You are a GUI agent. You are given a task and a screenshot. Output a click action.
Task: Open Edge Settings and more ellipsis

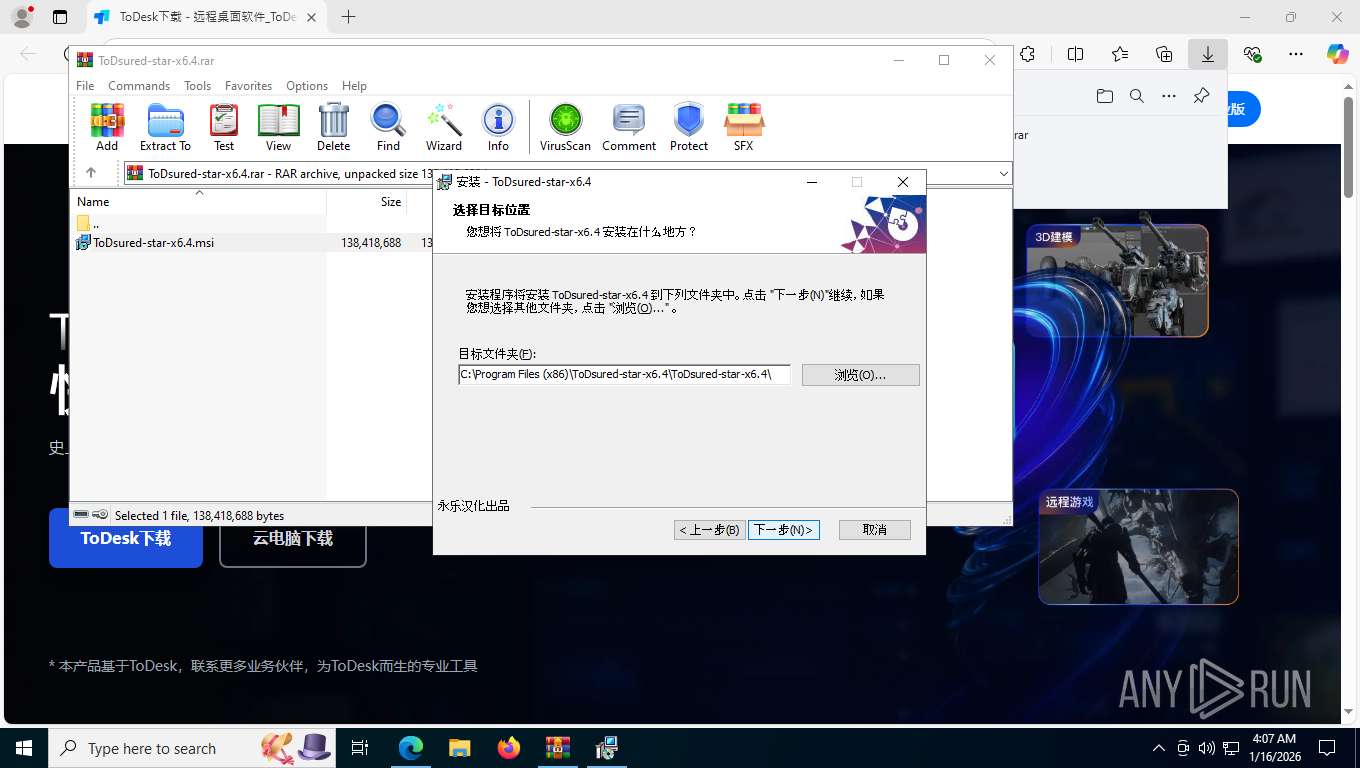(x=1296, y=54)
